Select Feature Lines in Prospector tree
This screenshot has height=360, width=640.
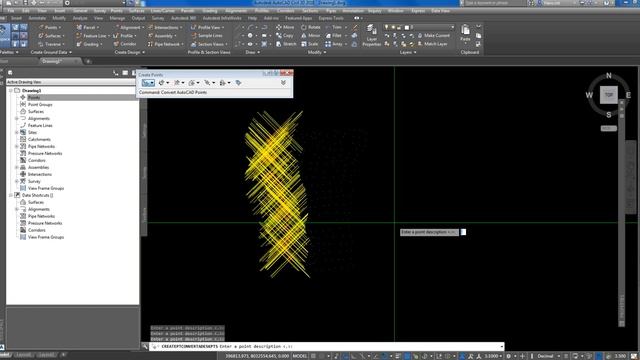coord(40,126)
